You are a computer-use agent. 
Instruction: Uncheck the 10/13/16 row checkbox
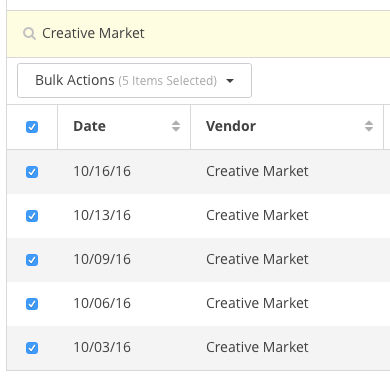pos(32,216)
